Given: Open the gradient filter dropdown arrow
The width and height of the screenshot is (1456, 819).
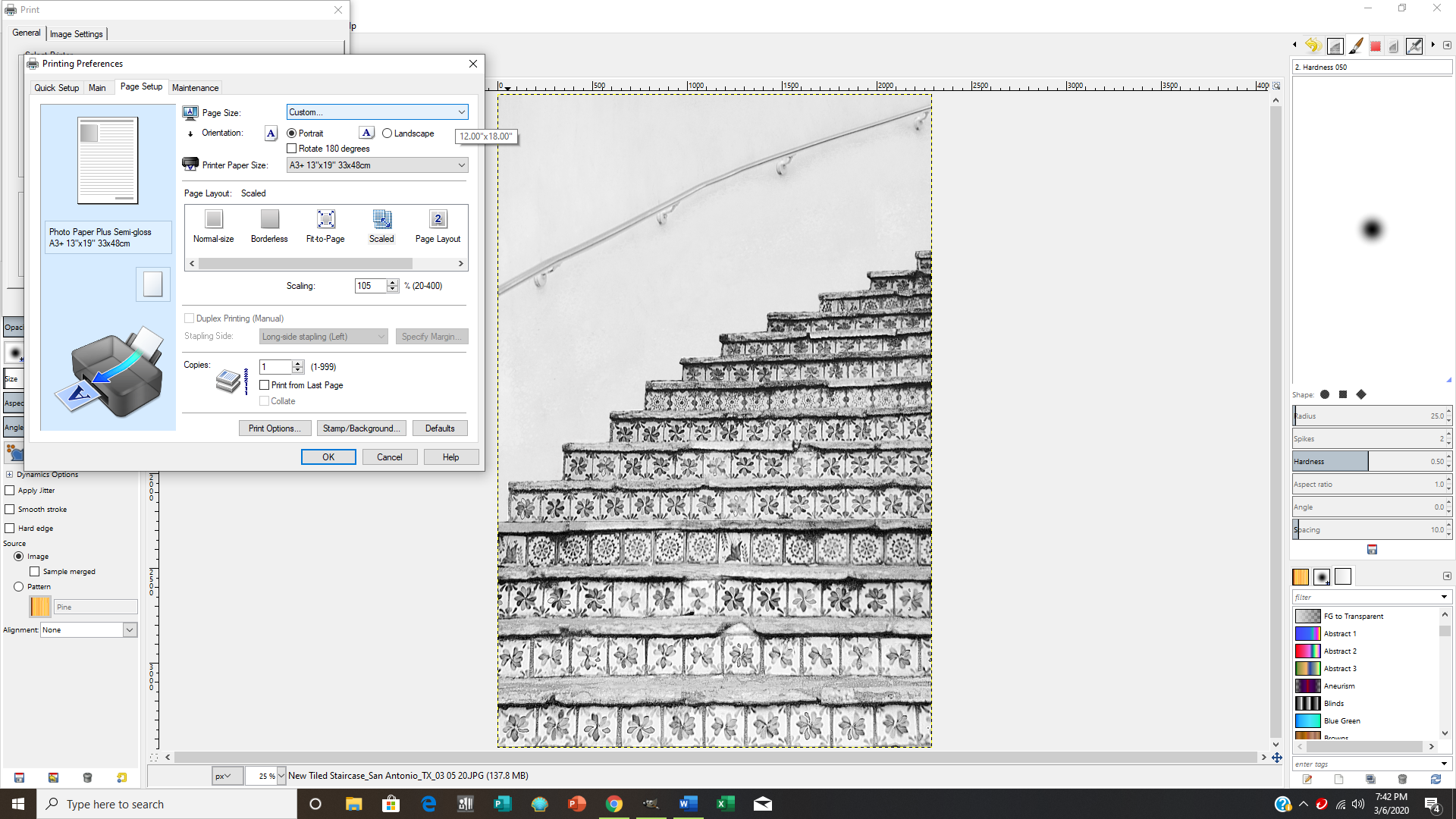Looking at the screenshot, I should (1444, 598).
